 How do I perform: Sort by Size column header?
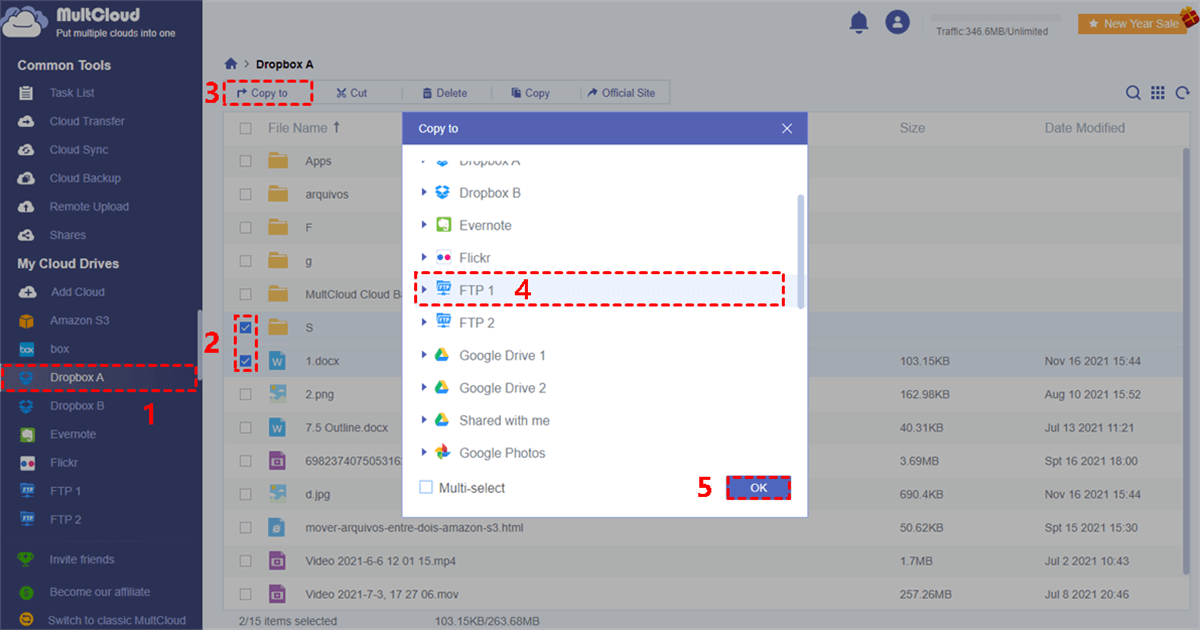tap(912, 128)
